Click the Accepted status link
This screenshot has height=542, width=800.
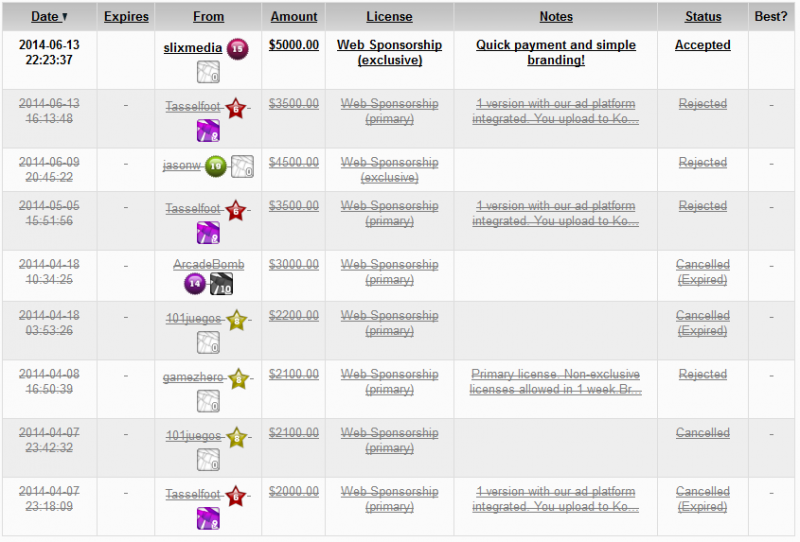(x=703, y=45)
